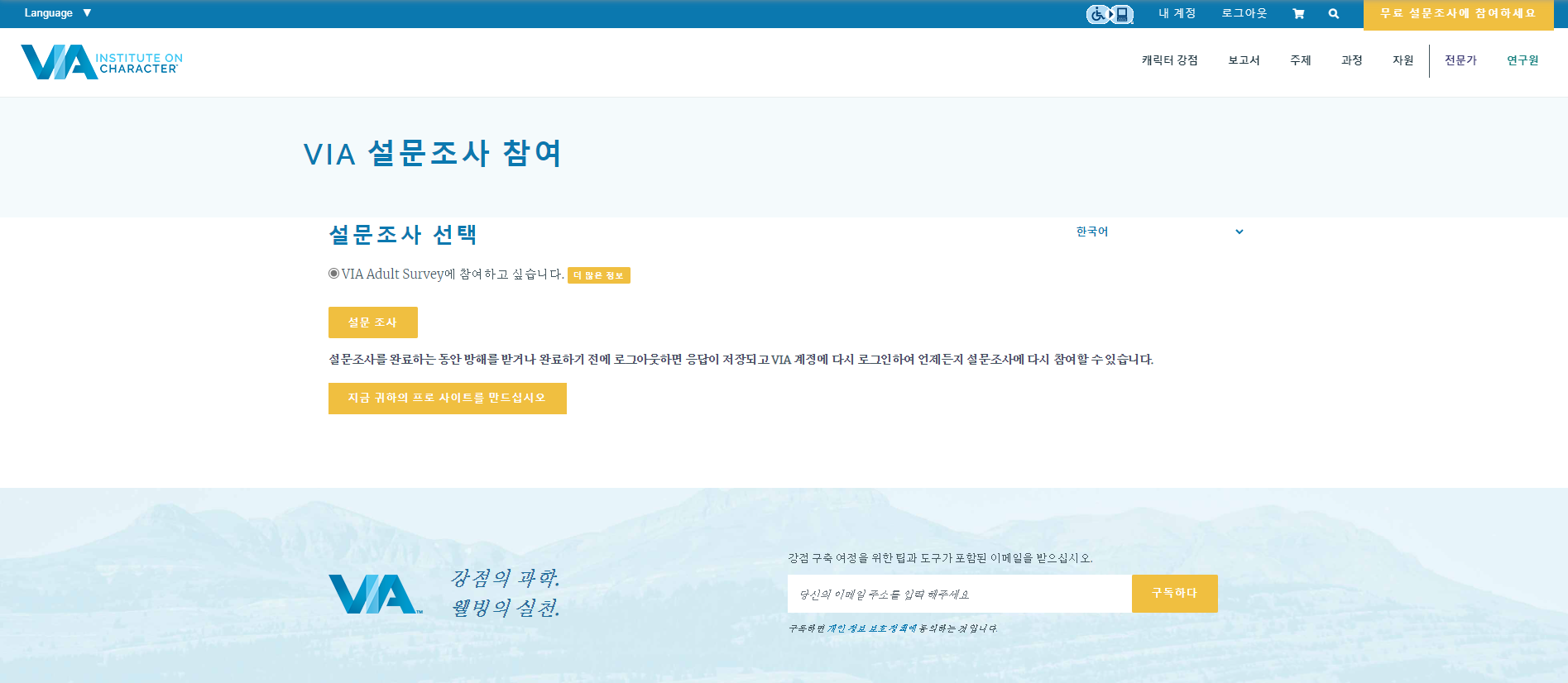Expand the Language menu in top bar

[x=58, y=13]
